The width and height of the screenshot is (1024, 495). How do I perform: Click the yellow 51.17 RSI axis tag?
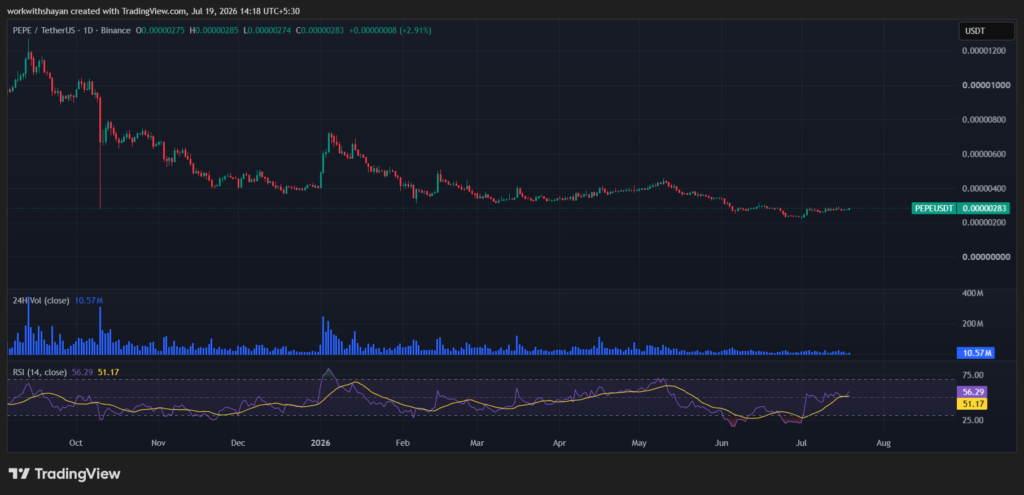coord(972,404)
